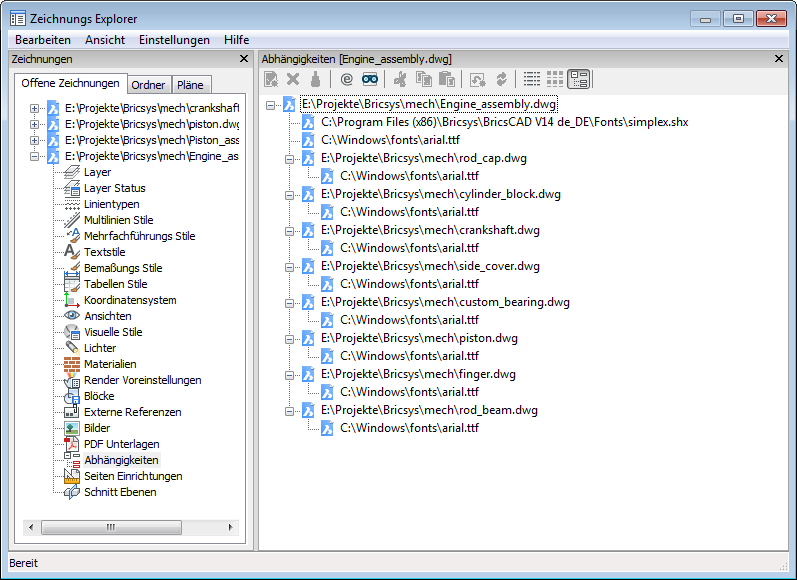Switch to tree view toolbar button

coord(578,79)
